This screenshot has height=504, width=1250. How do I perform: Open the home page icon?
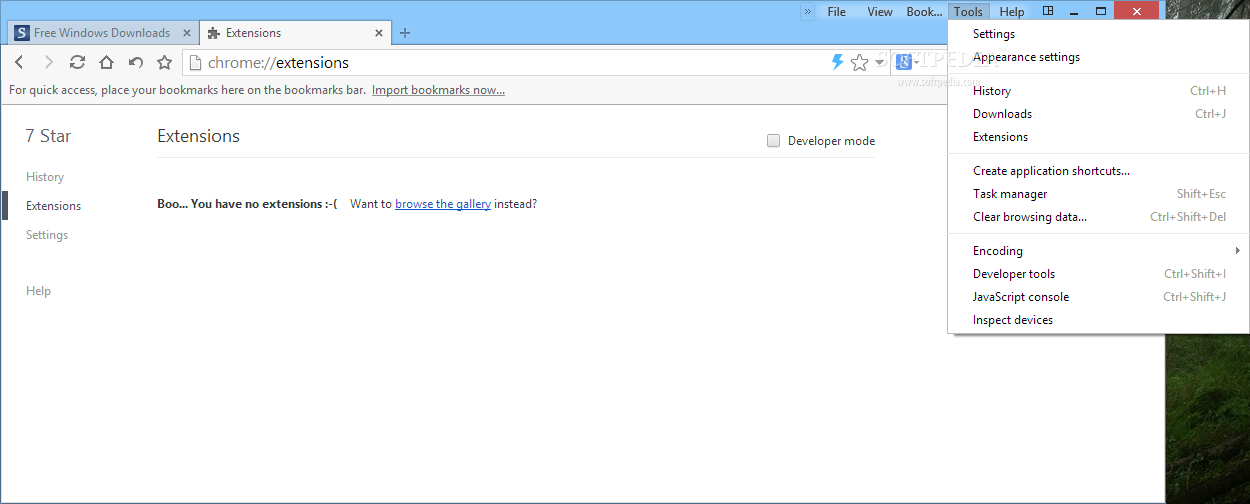[x=106, y=62]
